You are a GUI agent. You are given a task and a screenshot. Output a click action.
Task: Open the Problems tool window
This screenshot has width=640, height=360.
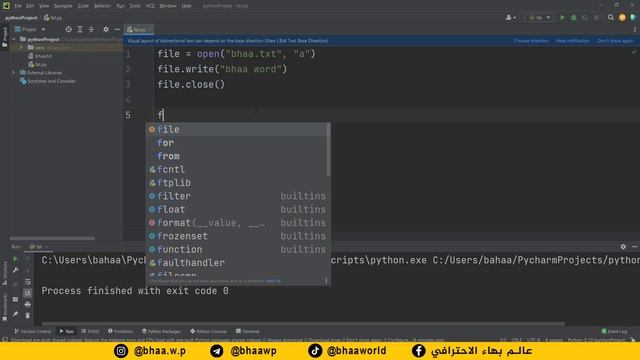pos(120,331)
